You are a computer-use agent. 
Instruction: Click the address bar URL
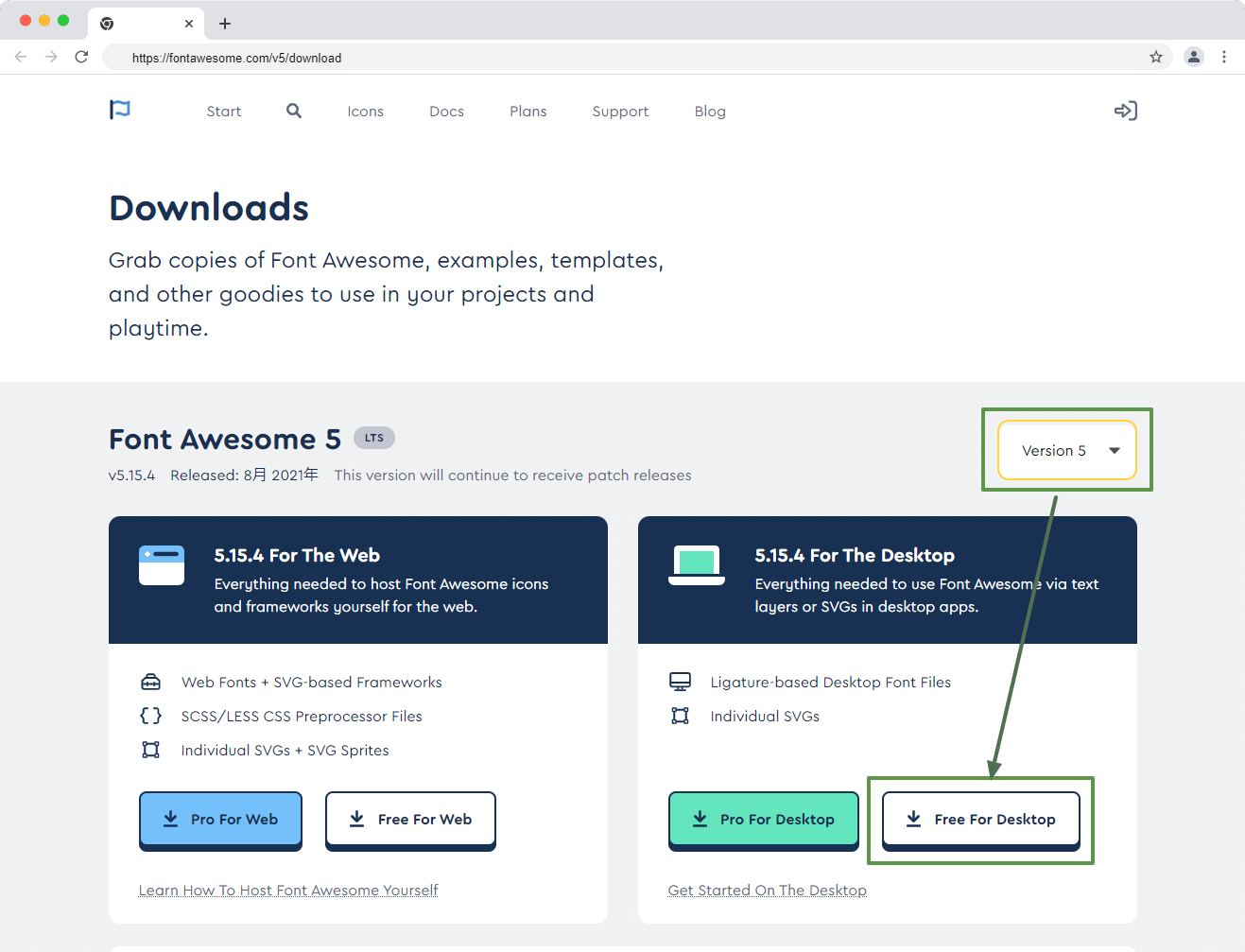(236, 58)
